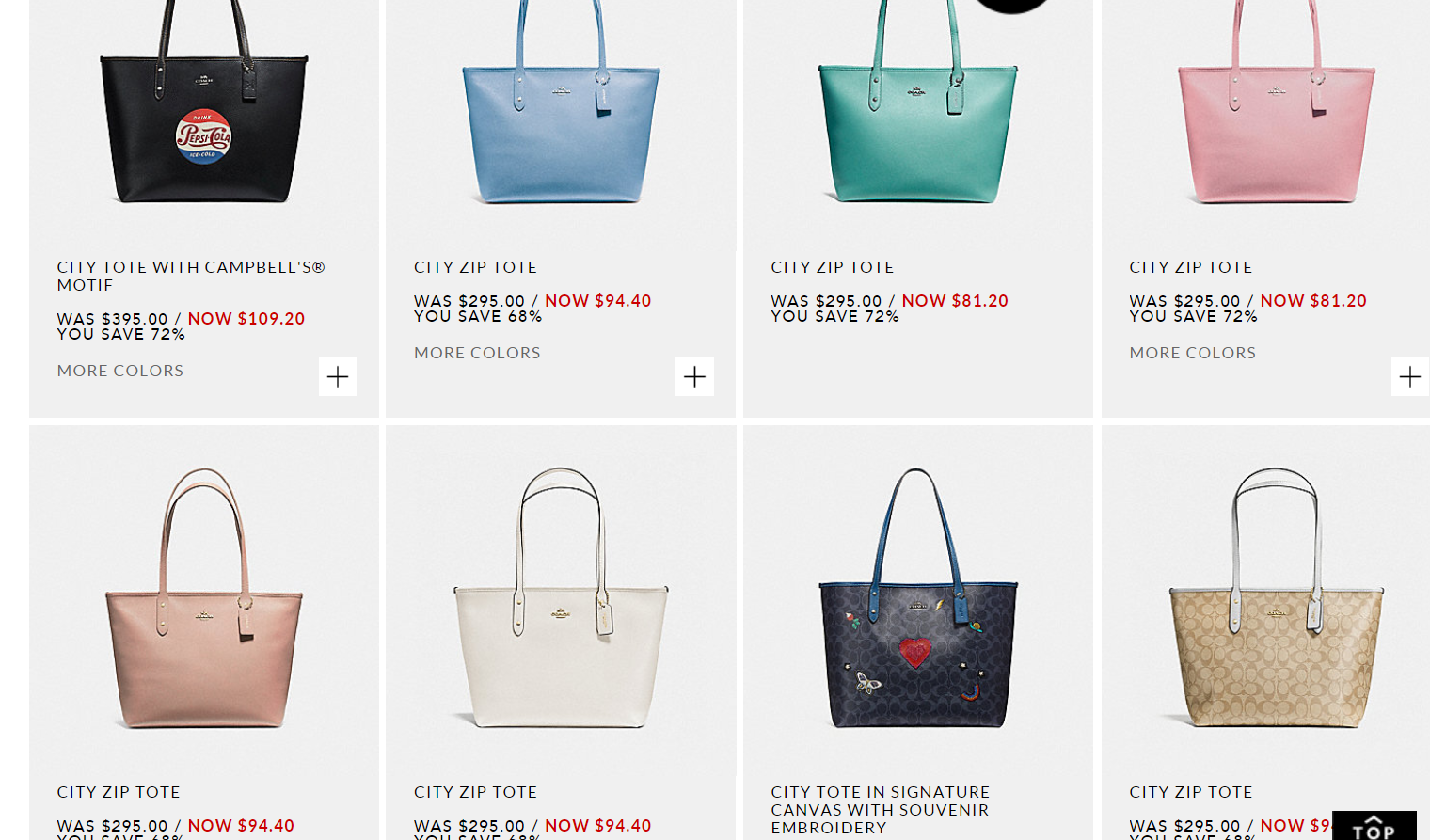Go back to top with TOP button
This screenshot has height=840, width=1430.
[x=1374, y=825]
